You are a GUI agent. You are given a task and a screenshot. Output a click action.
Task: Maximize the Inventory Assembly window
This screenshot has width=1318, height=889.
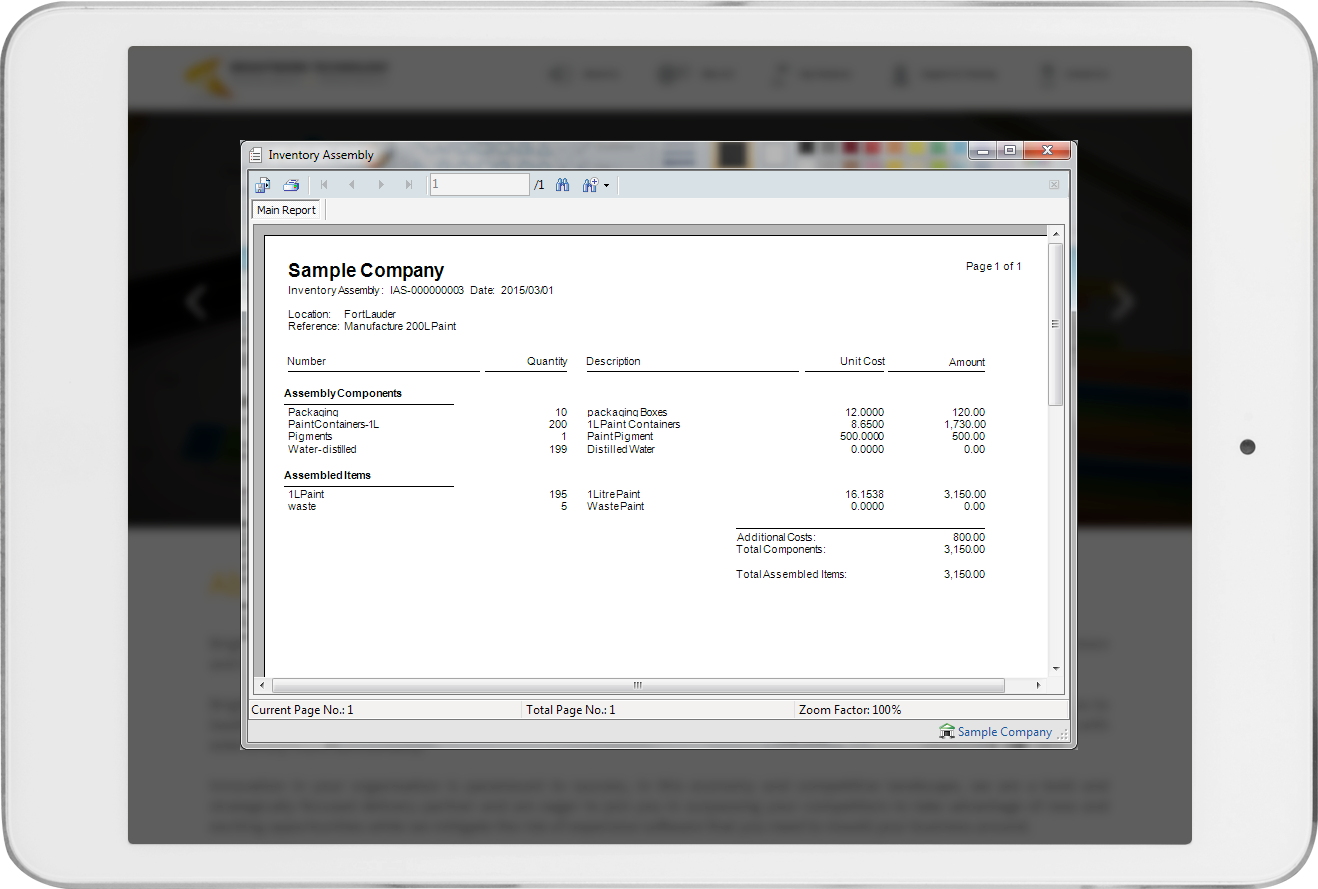1010,151
